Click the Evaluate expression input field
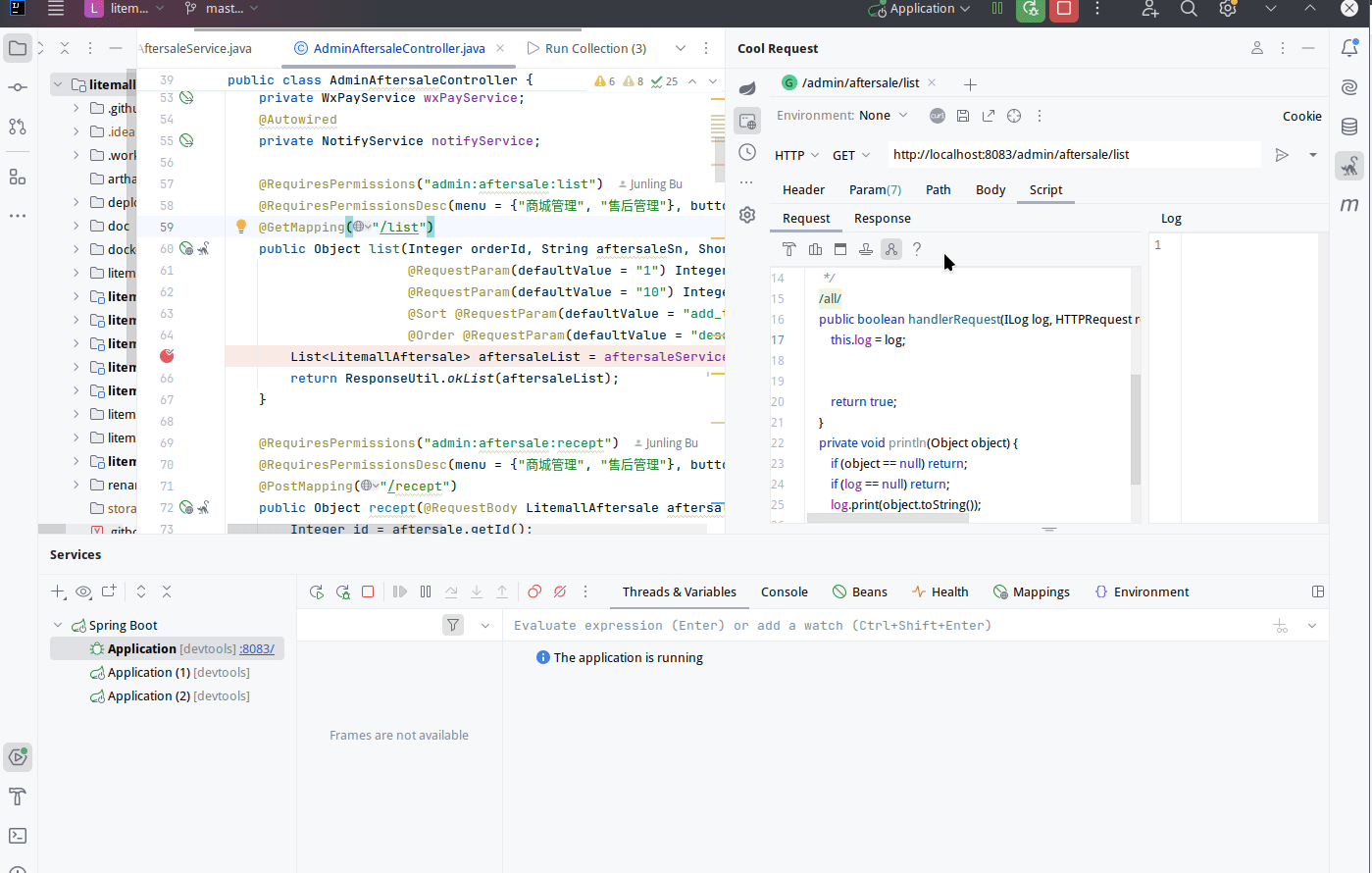The height and width of the screenshot is (873, 1372). (x=888, y=625)
